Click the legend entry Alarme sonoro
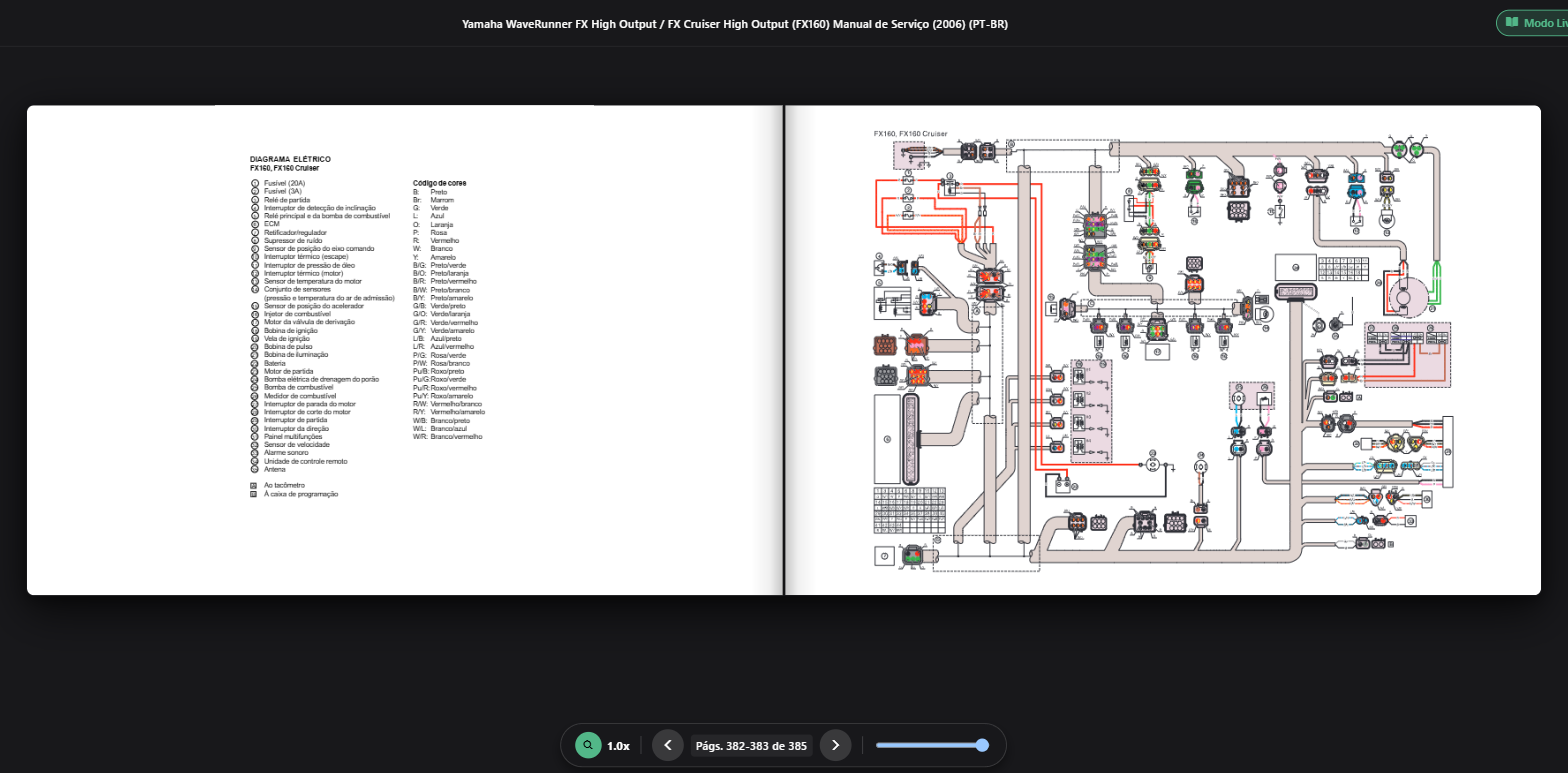Viewport: 1568px width, 773px height. (286, 453)
